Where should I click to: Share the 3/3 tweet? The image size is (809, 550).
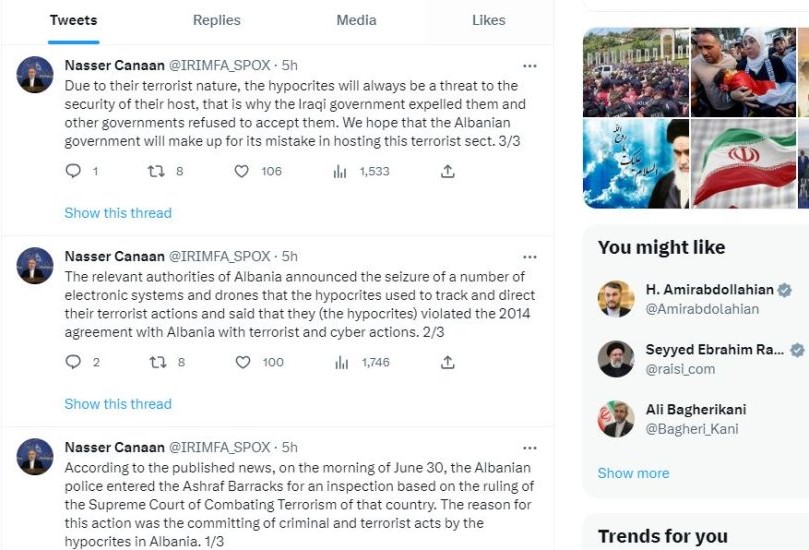[447, 171]
